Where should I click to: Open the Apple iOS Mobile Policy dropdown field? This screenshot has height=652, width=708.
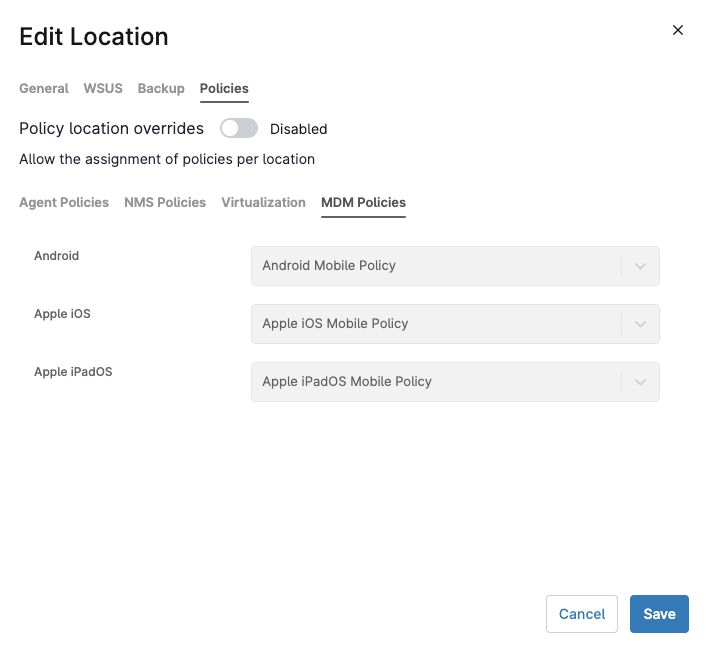point(436,324)
